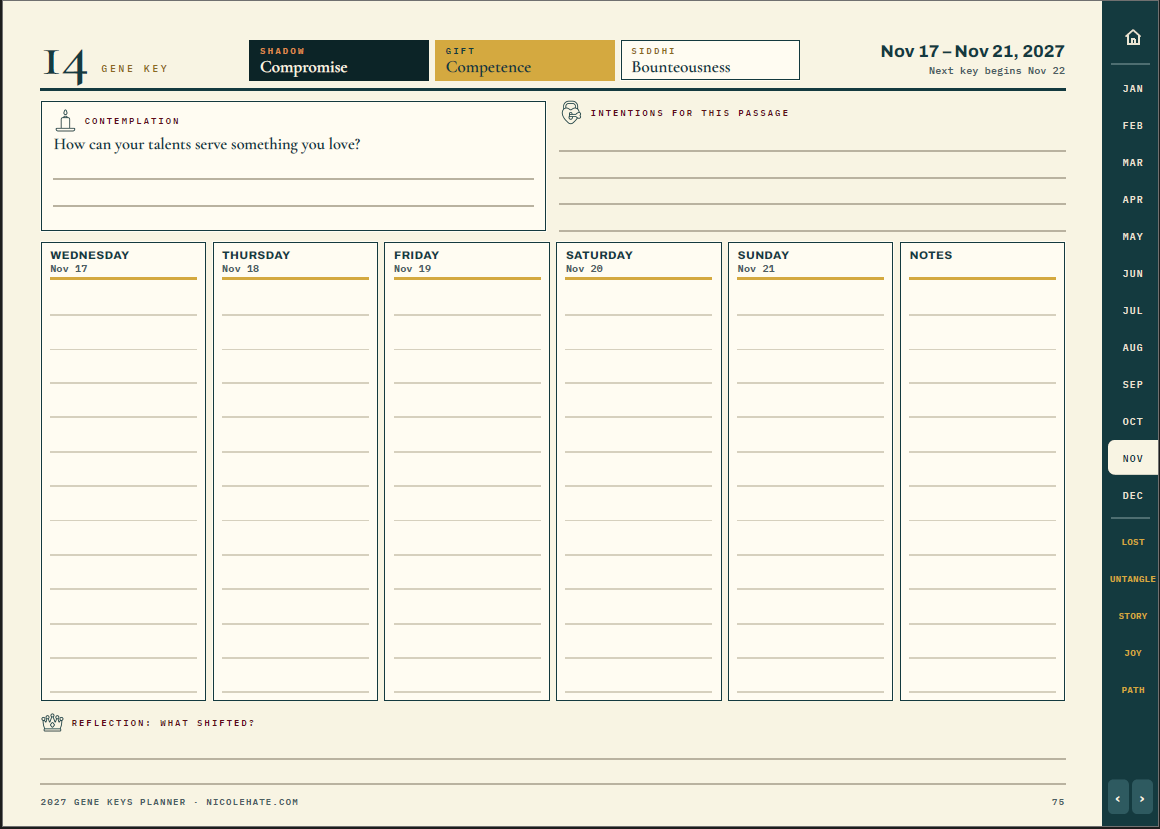
Task: Open the JUL month tab
Action: click(1133, 311)
